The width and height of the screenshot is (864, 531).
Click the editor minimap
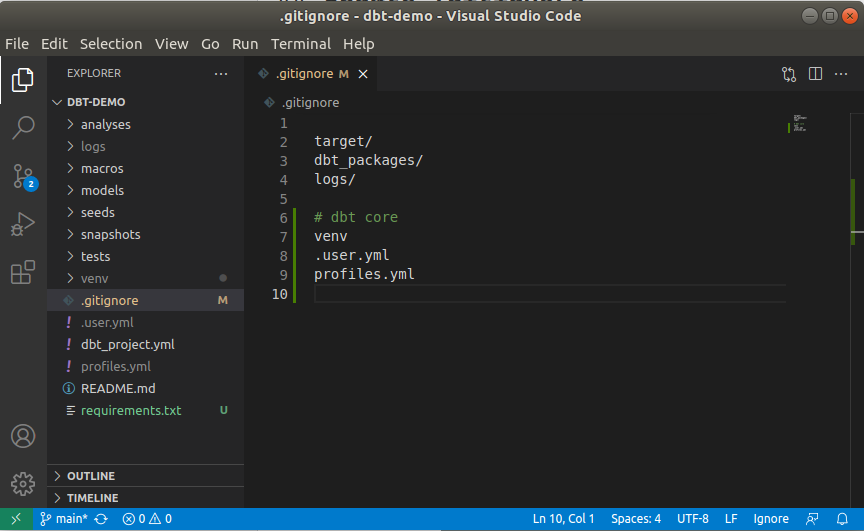(x=800, y=123)
